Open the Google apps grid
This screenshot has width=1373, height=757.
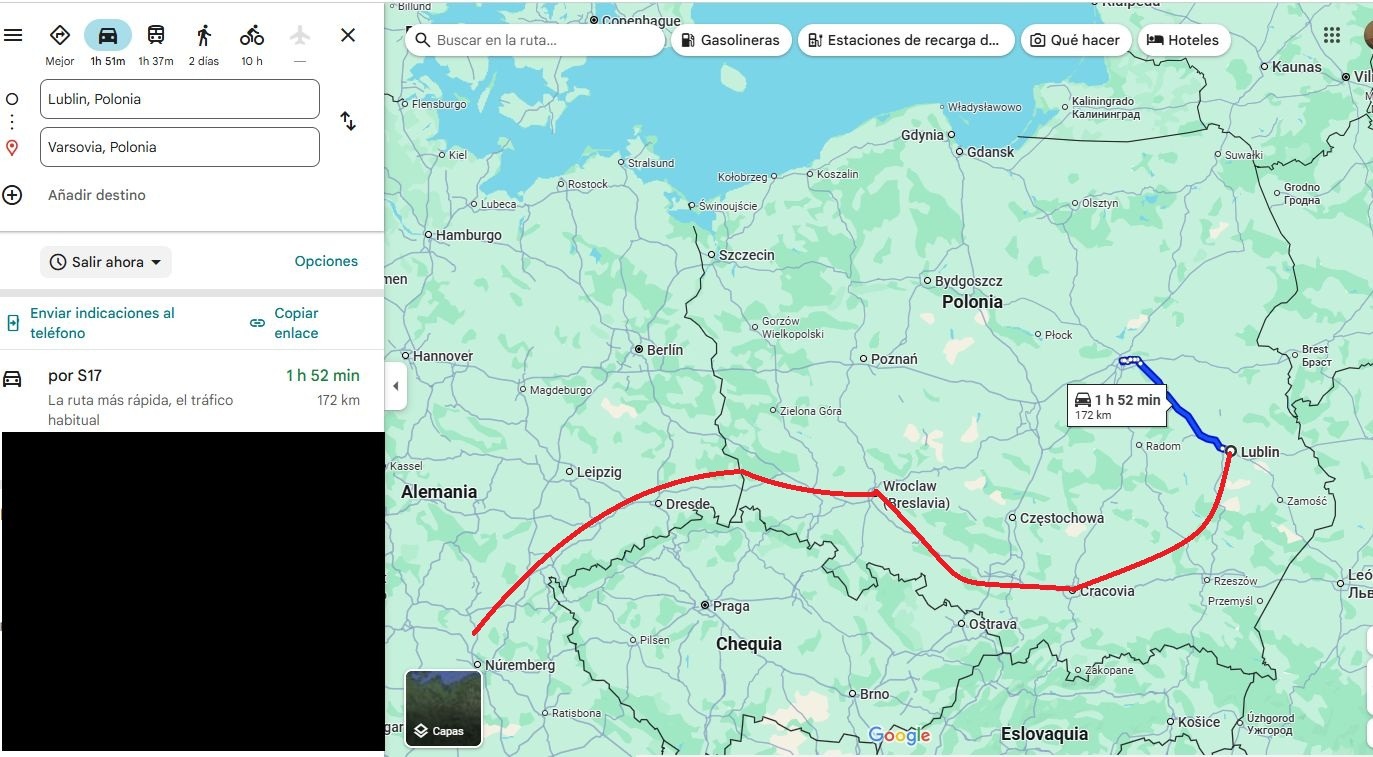click(1332, 35)
